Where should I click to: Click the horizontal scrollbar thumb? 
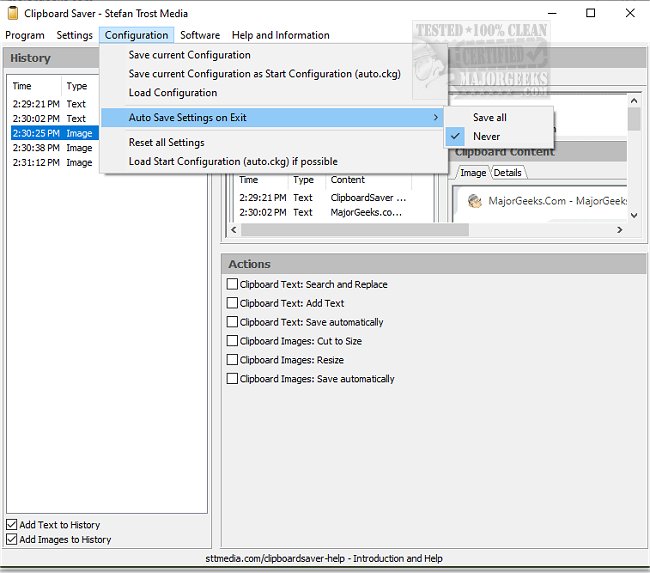pos(355,230)
